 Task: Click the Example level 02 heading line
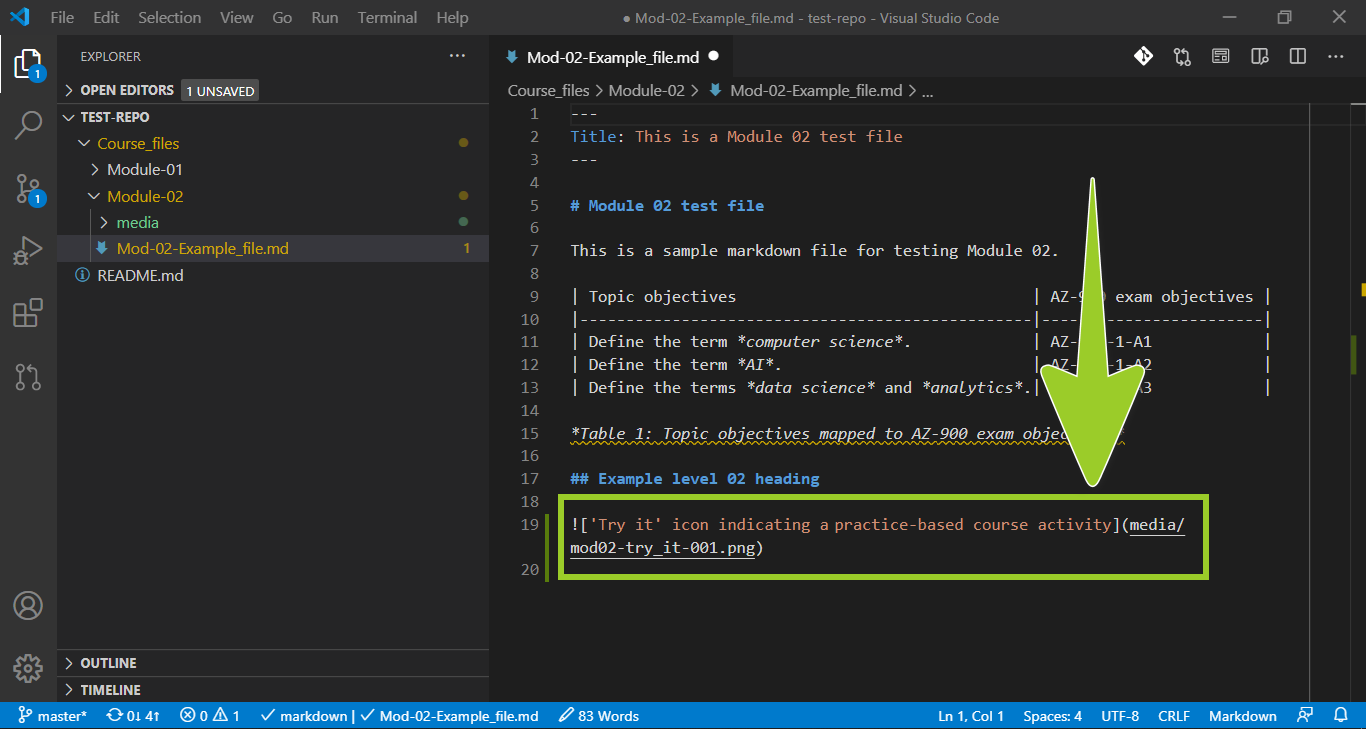[695, 479]
